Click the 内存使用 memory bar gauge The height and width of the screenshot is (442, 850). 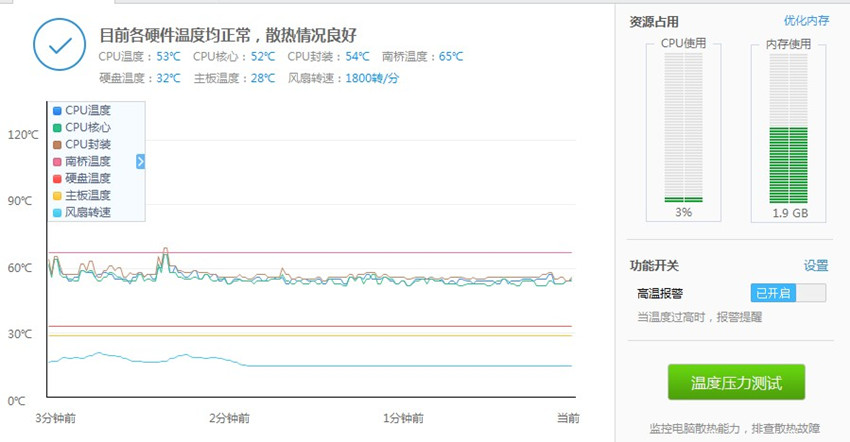point(788,128)
